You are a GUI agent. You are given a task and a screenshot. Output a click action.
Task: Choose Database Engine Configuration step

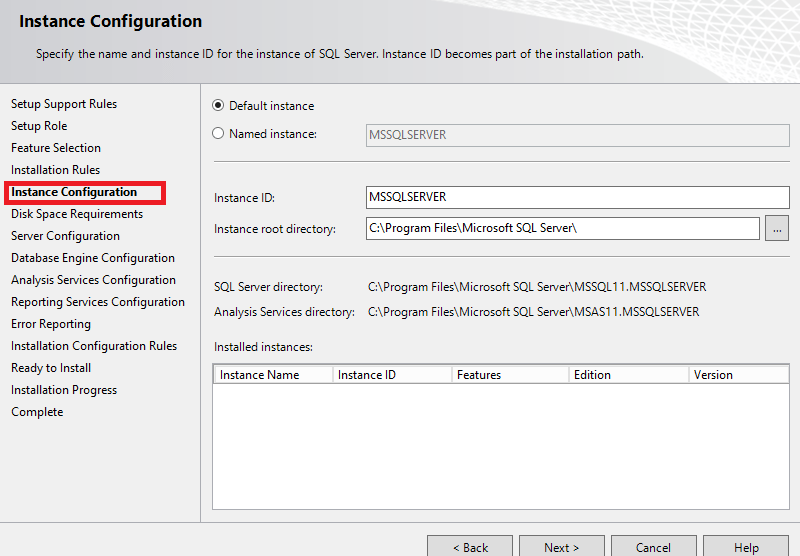click(93, 258)
